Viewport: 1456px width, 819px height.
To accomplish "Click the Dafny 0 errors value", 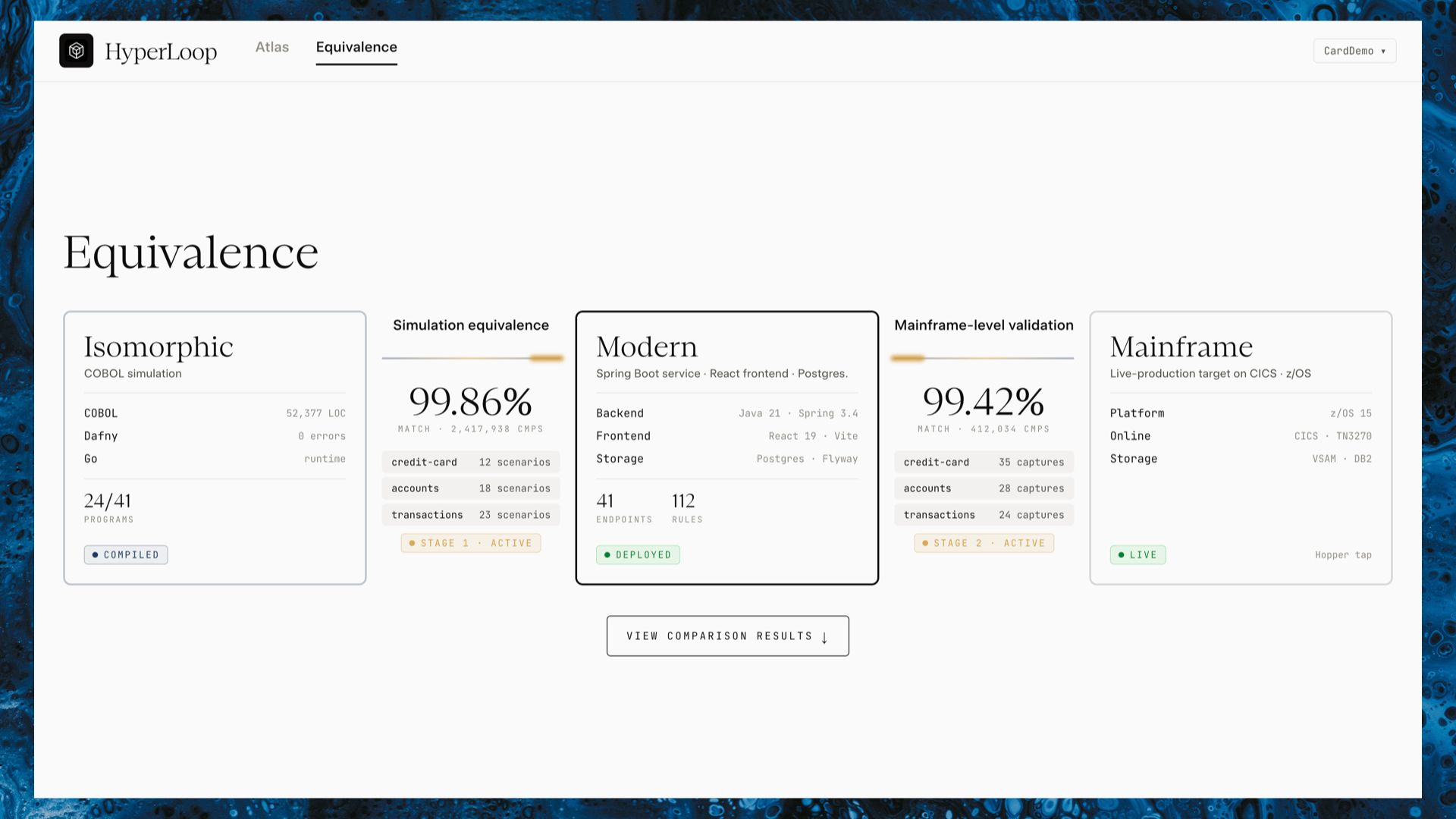I will [x=322, y=436].
